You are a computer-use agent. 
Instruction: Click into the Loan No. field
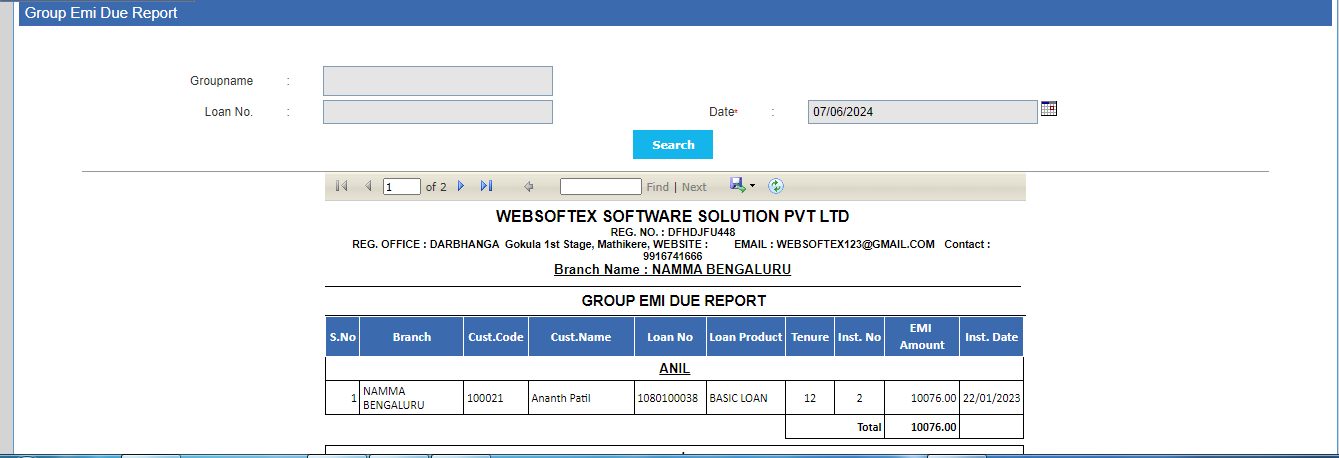click(x=437, y=112)
